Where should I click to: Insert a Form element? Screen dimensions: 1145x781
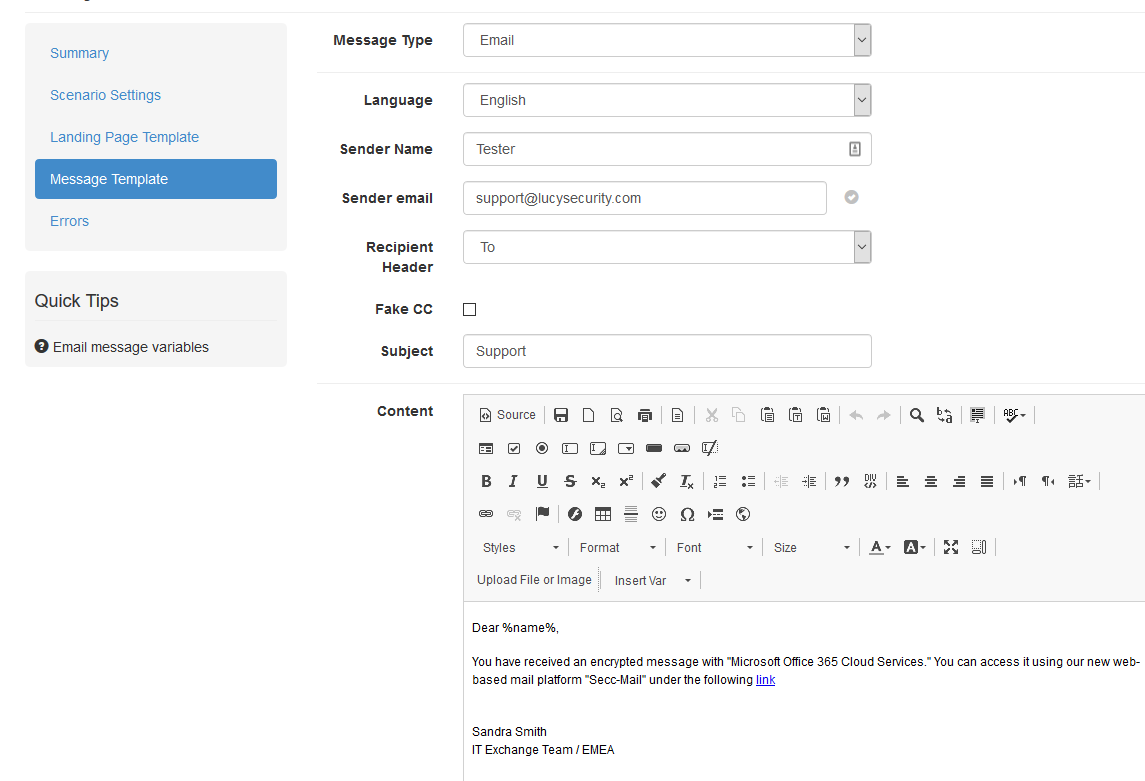point(486,448)
